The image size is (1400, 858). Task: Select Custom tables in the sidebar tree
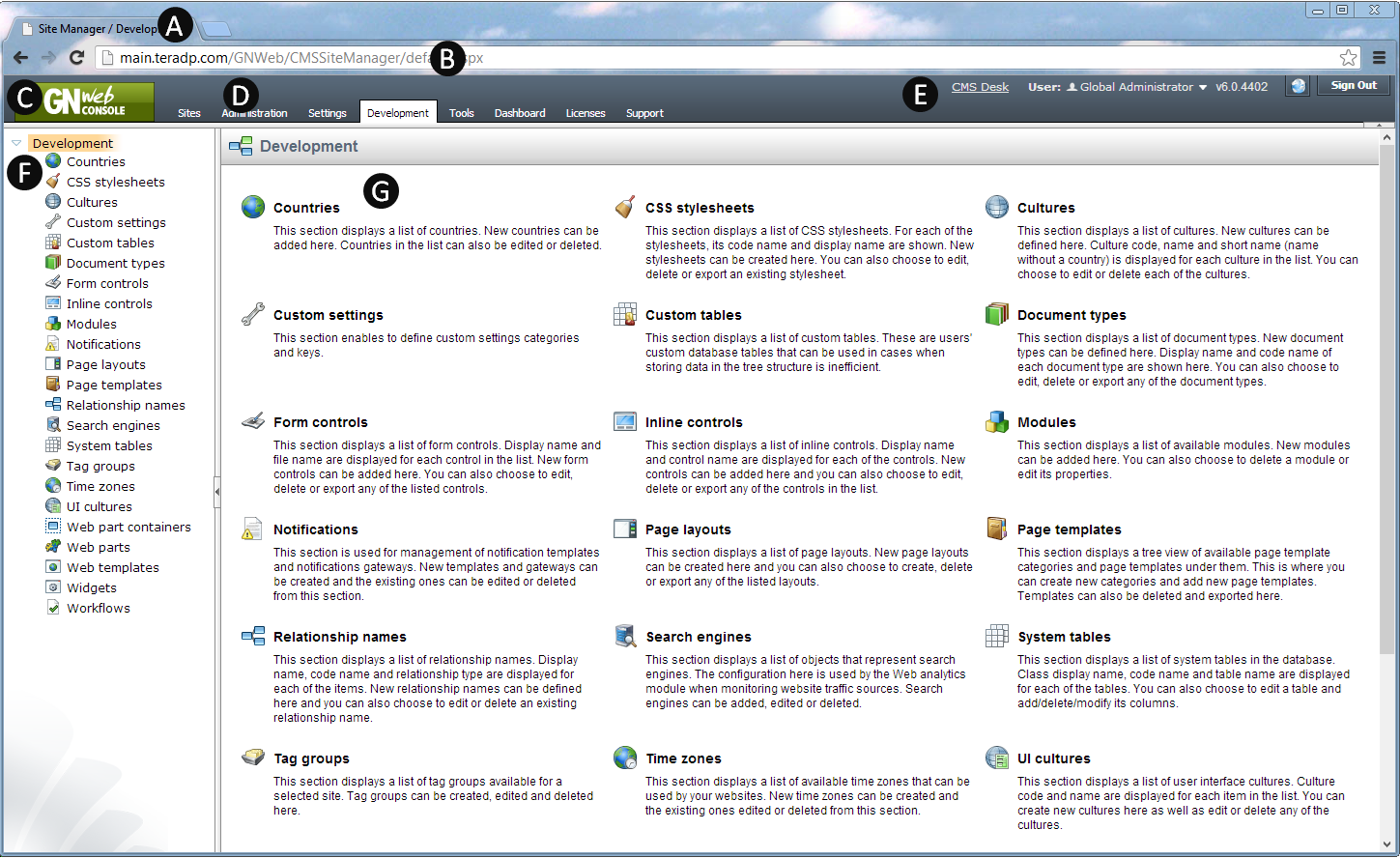[x=110, y=243]
